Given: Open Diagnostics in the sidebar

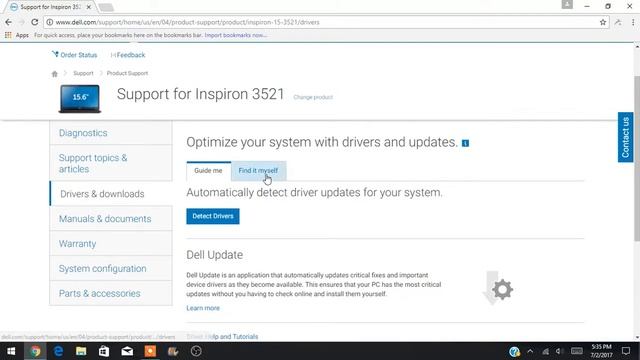Looking at the screenshot, I should coord(111,133).
